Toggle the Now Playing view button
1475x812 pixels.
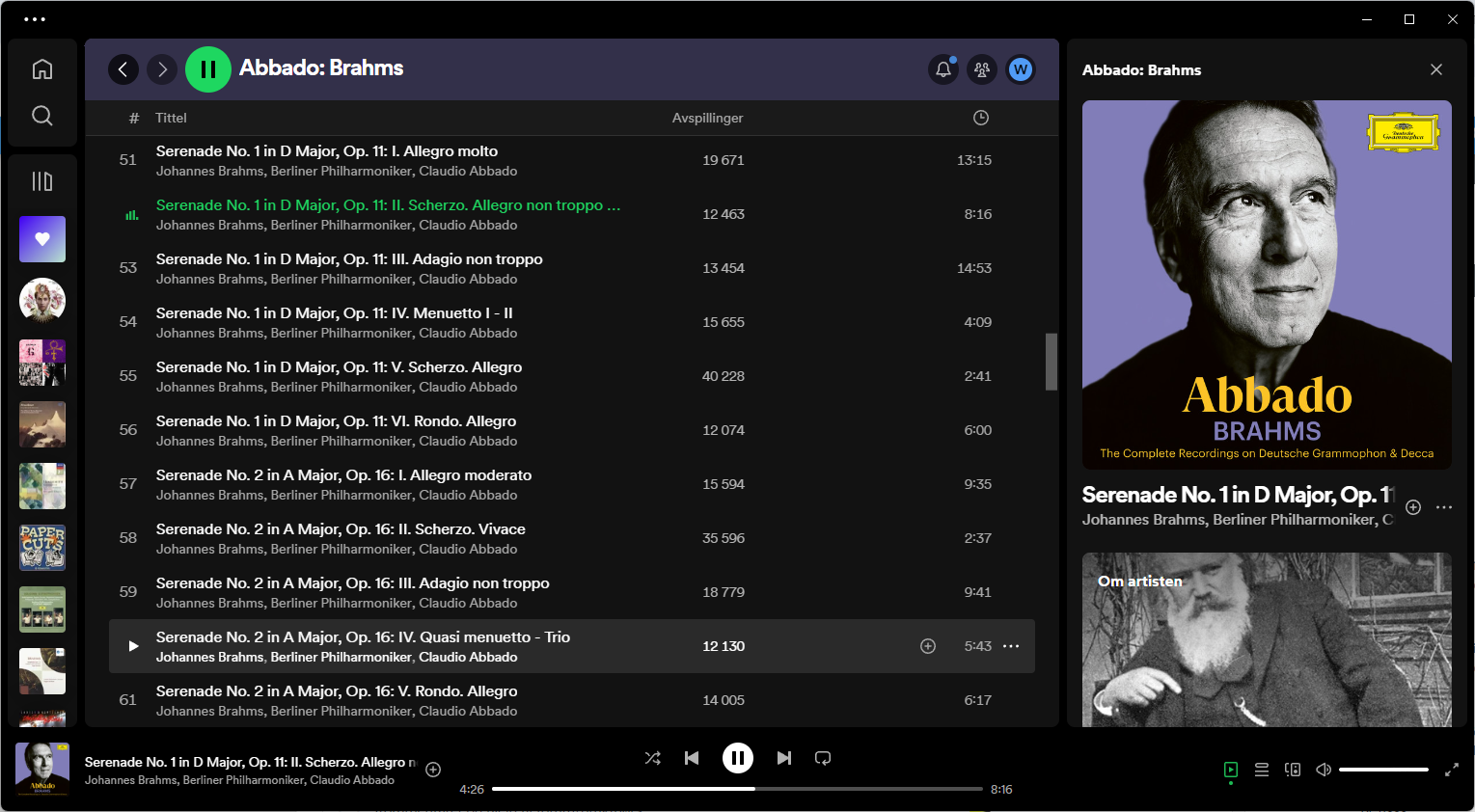click(x=1231, y=770)
